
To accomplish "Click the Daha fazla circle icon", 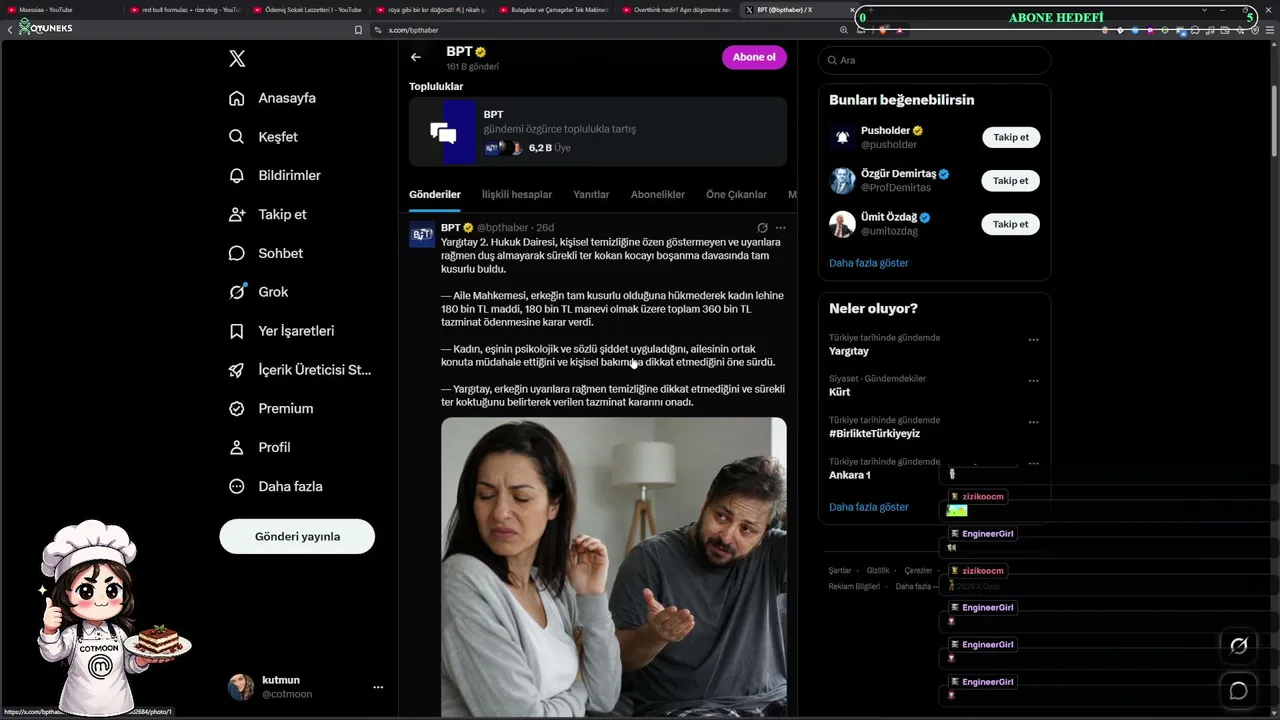I will [x=237, y=487].
